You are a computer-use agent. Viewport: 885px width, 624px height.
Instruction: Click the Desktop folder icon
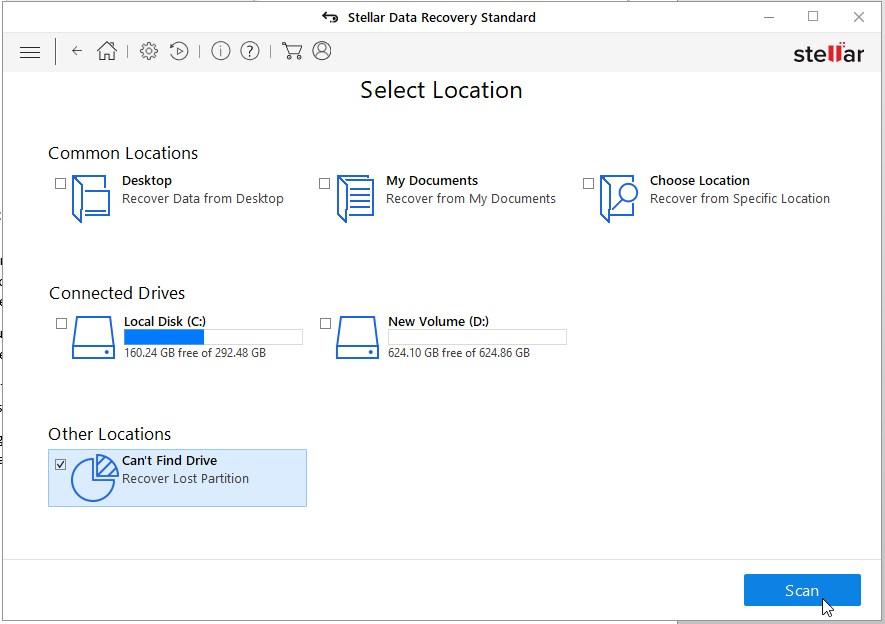[x=91, y=198]
